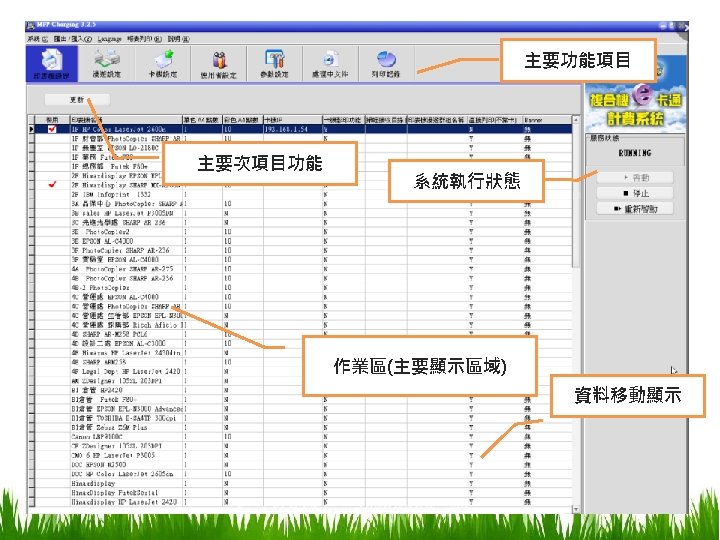720x540 pixels.
Task: Click the RUNNING service status text
Action: point(635,153)
